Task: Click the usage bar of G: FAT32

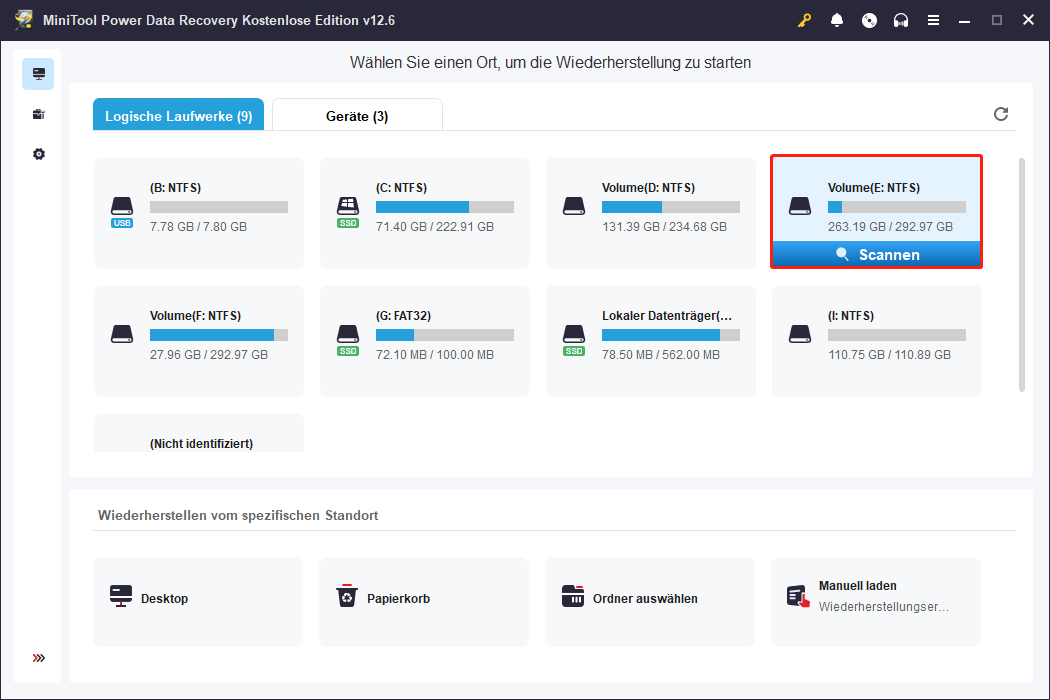Action: coord(445,335)
